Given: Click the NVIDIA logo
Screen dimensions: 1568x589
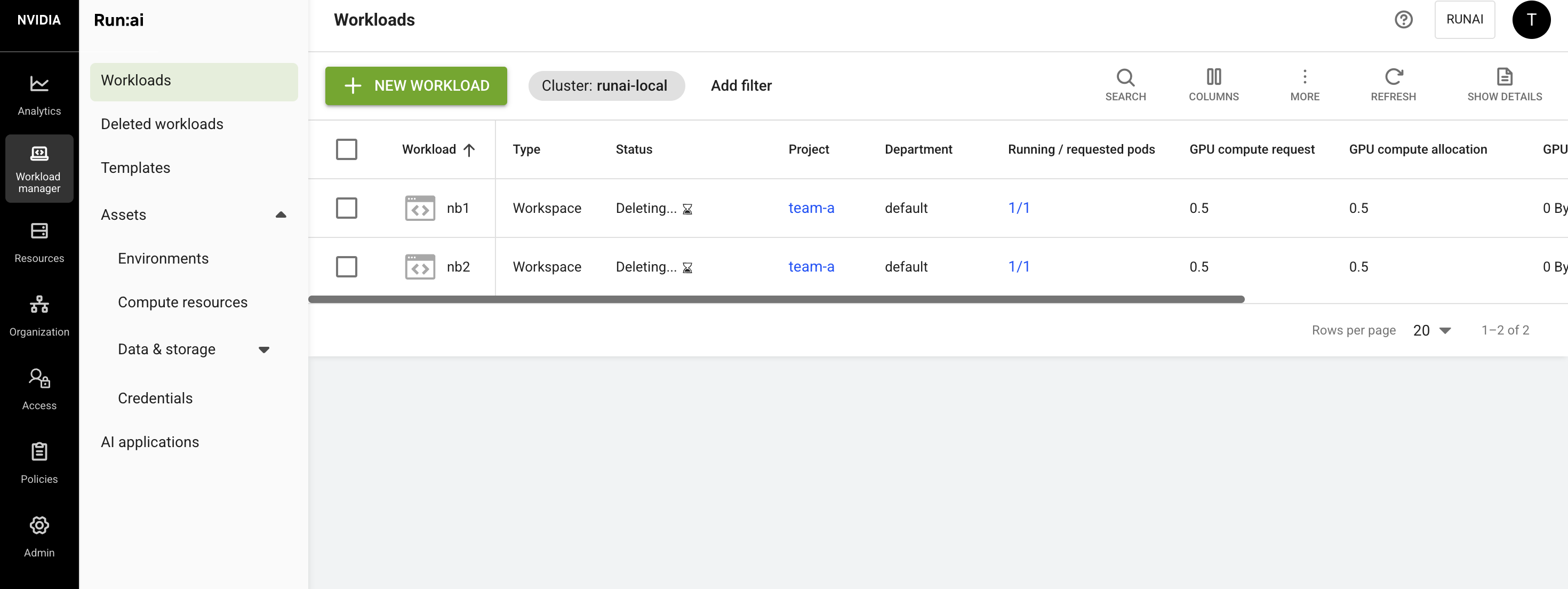Looking at the screenshot, I should (x=39, y=20).
